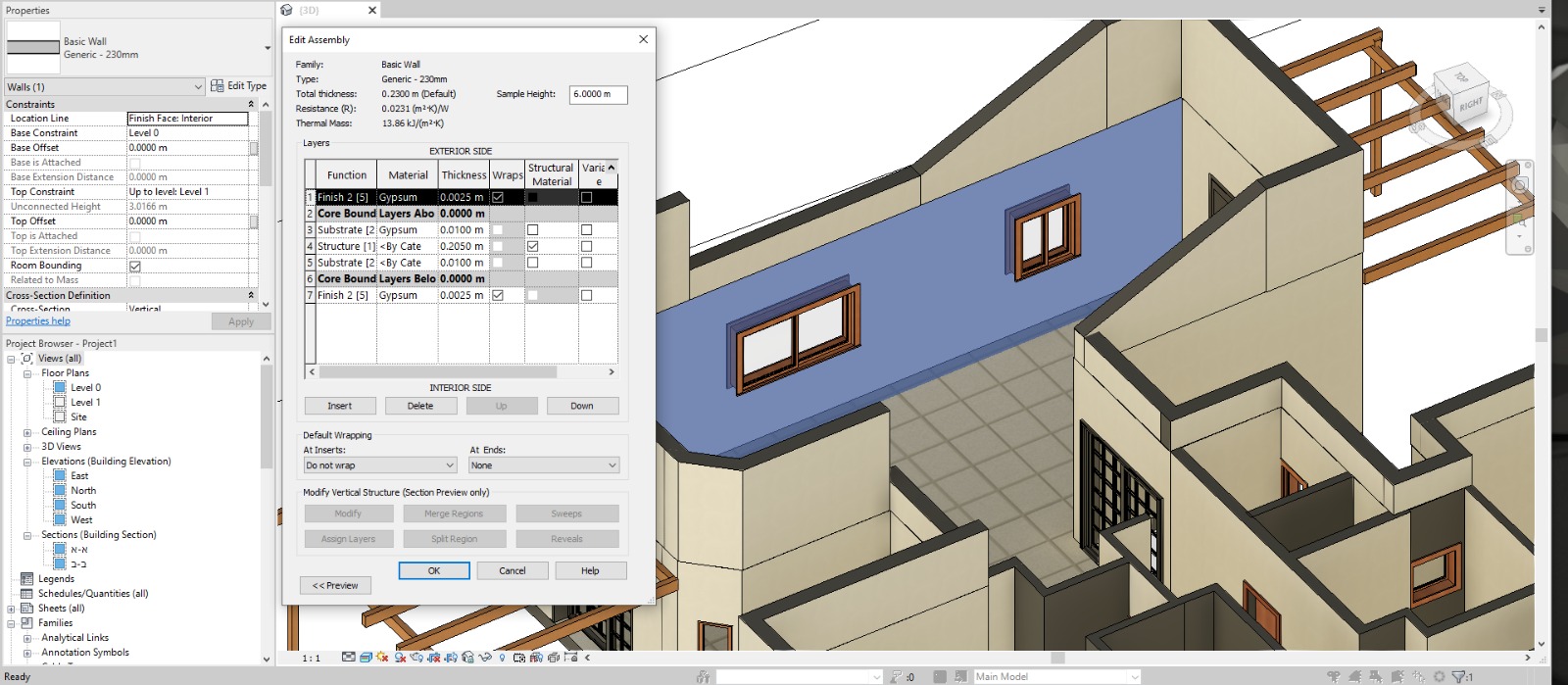Screen dimensions: 1568x685
Task: Open the Walls (1) filter dropdown
Action: click(105, 87)
